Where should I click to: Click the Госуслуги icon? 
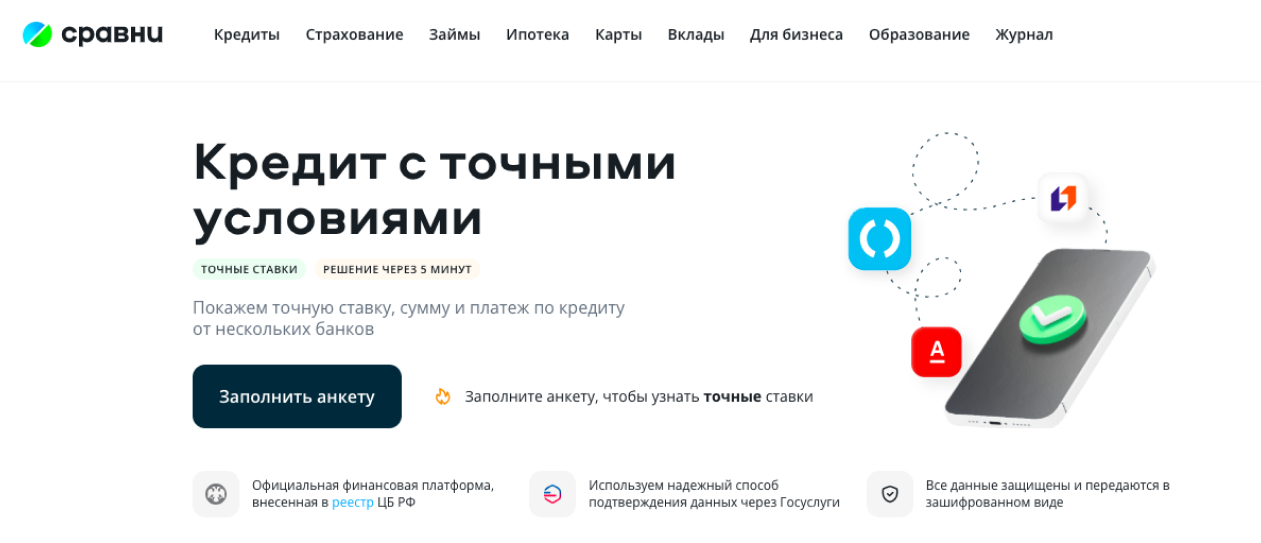click(552, 494)
